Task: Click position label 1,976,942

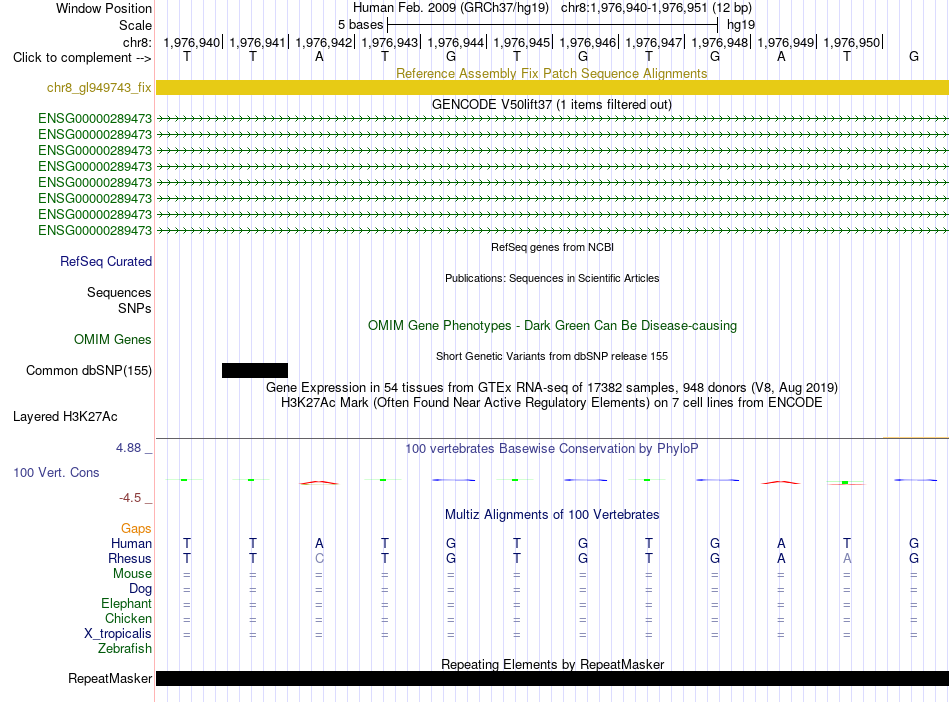Action: [x=324, y=42]
